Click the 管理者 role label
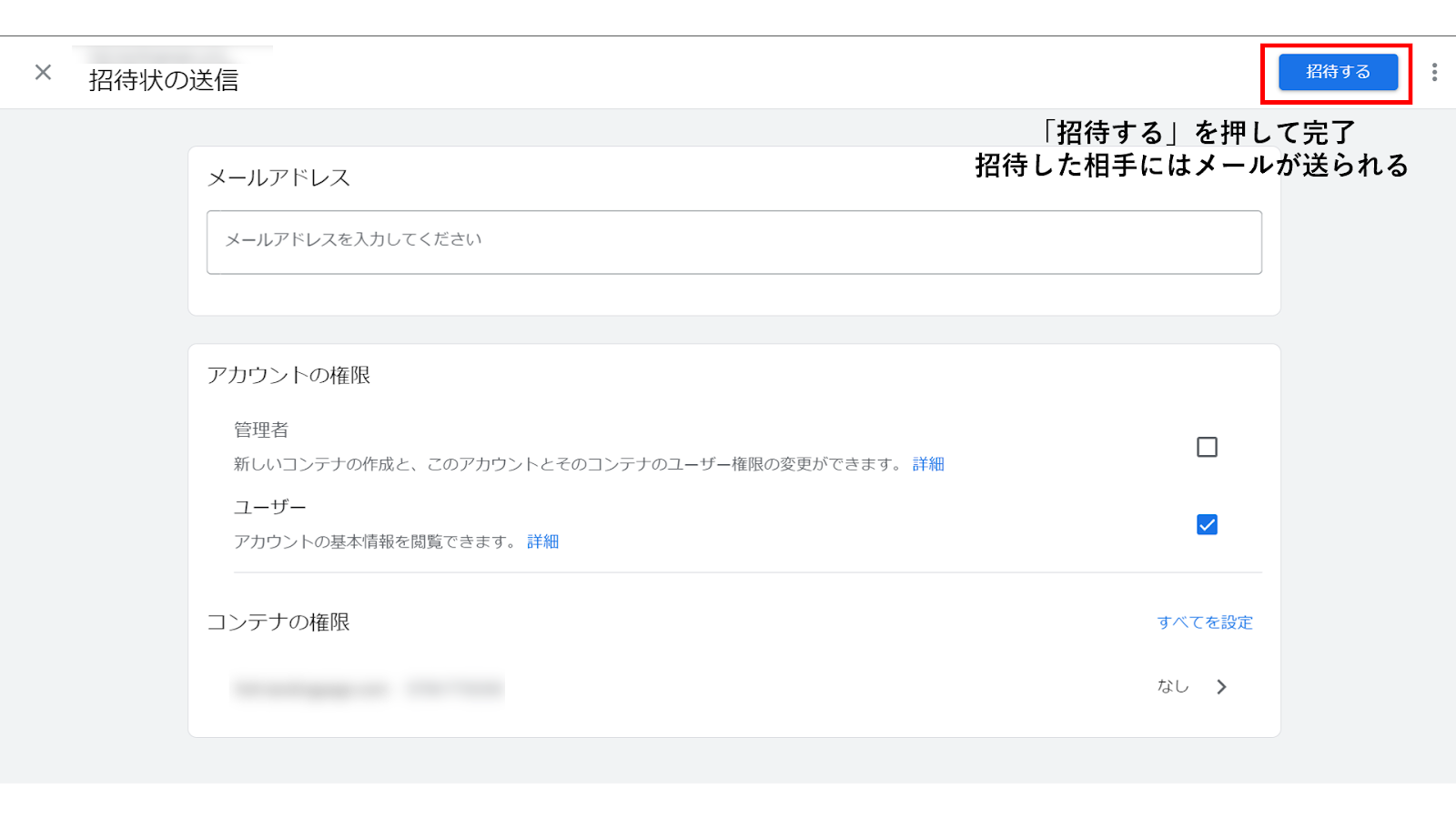This screenshot has height=819, width=1456. [261, 430]
